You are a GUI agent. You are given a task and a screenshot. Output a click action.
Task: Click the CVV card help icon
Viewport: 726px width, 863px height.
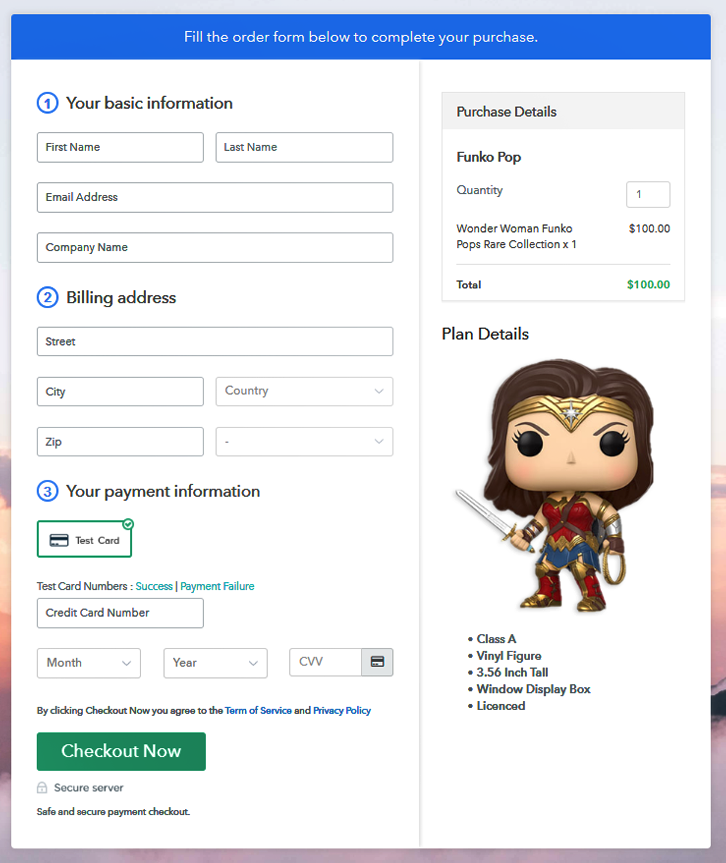(x=377, y=662)
